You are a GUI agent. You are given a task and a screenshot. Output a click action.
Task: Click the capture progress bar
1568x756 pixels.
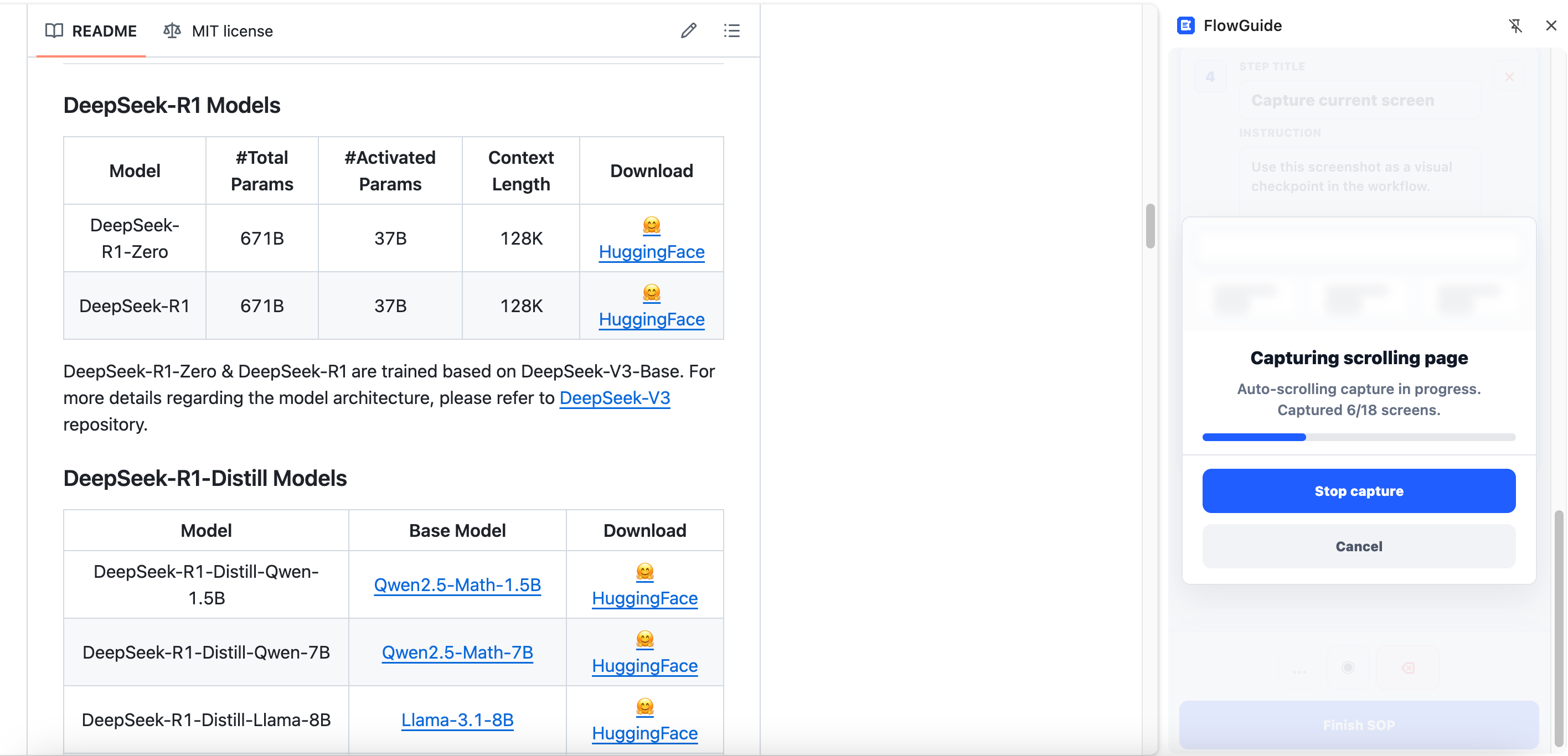pyautogui.click(x=1359, y=437)
